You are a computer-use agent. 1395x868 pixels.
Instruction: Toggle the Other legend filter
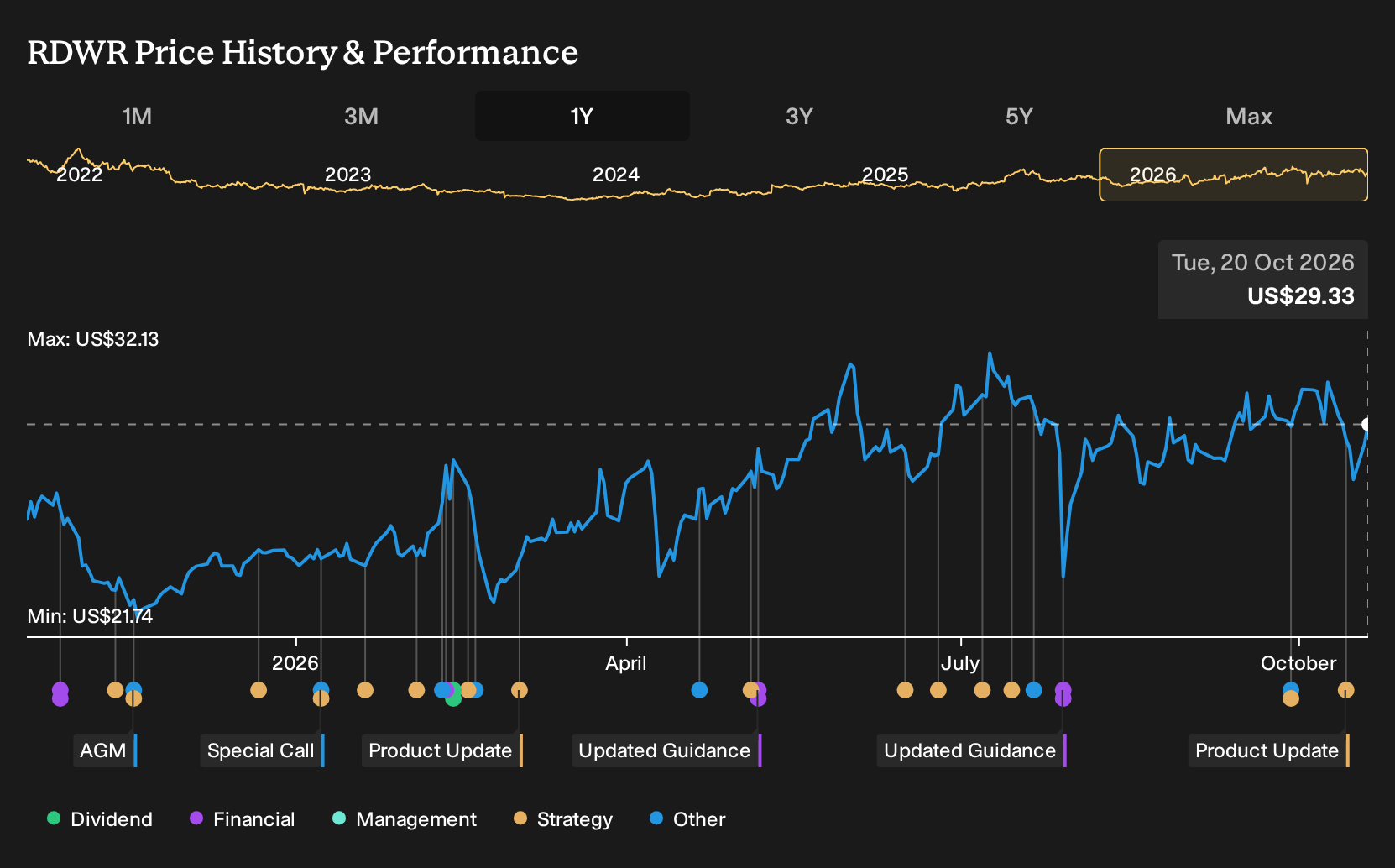tap(687, 819)
